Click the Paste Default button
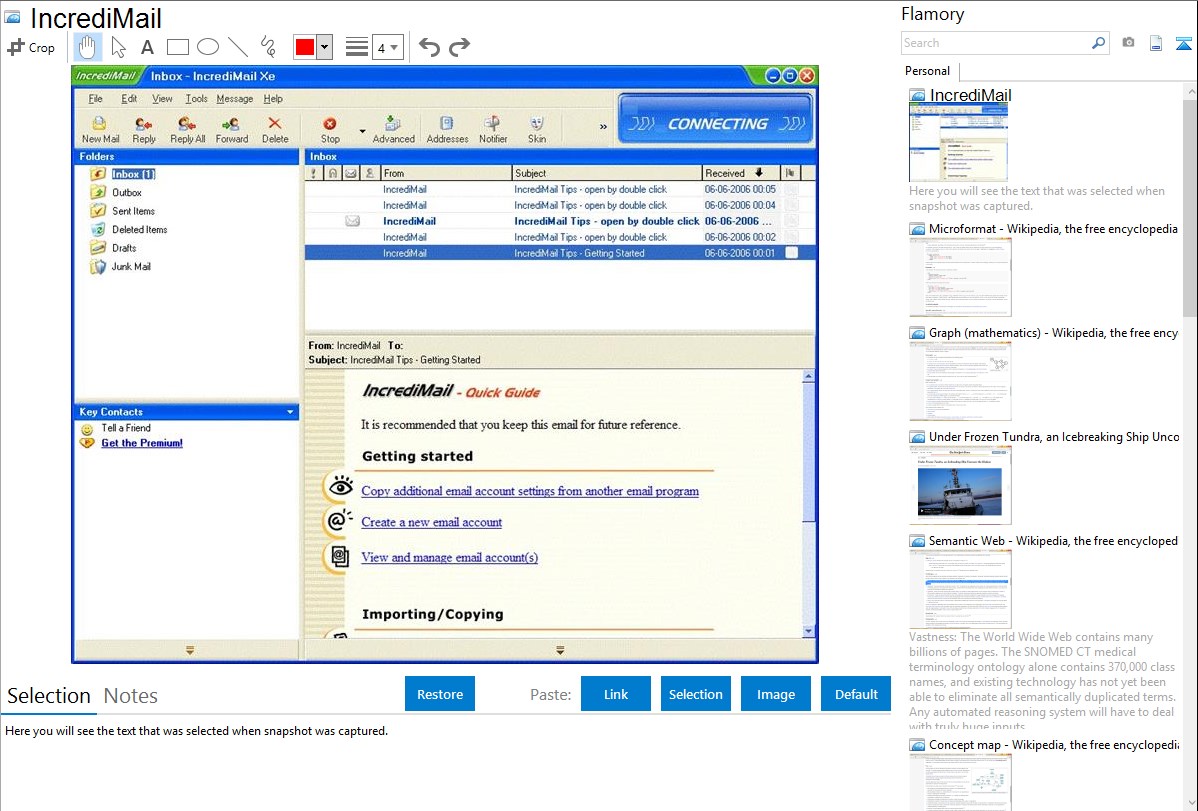 click(x=856, y=694)
